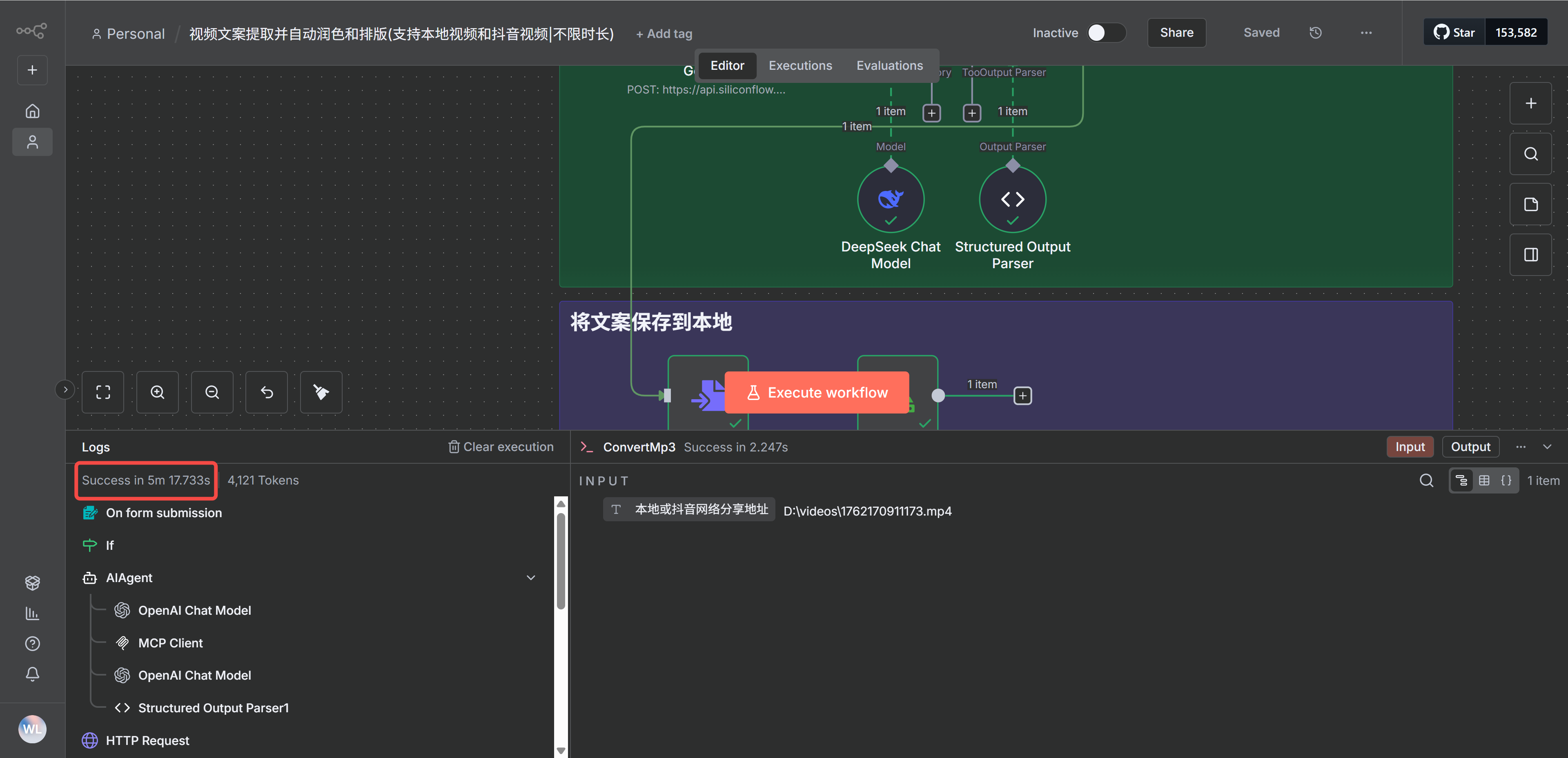Viewport: 1568px width, 758px height.
Task: Collapse the logs panel with chevron
Action: (x=1547, y=447)
